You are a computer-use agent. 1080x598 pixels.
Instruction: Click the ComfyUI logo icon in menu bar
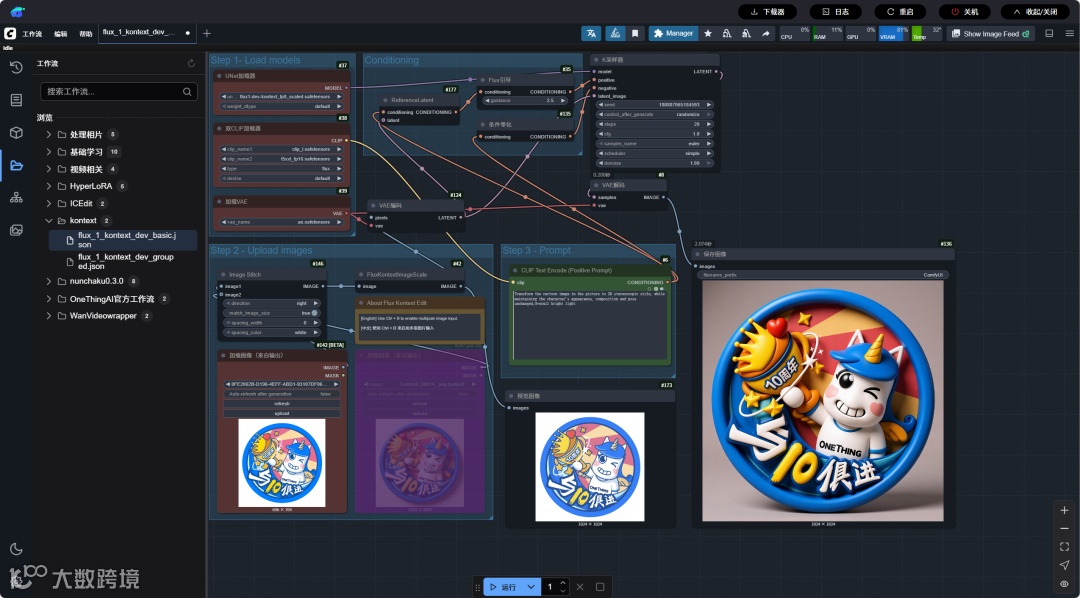click(10, 33)
